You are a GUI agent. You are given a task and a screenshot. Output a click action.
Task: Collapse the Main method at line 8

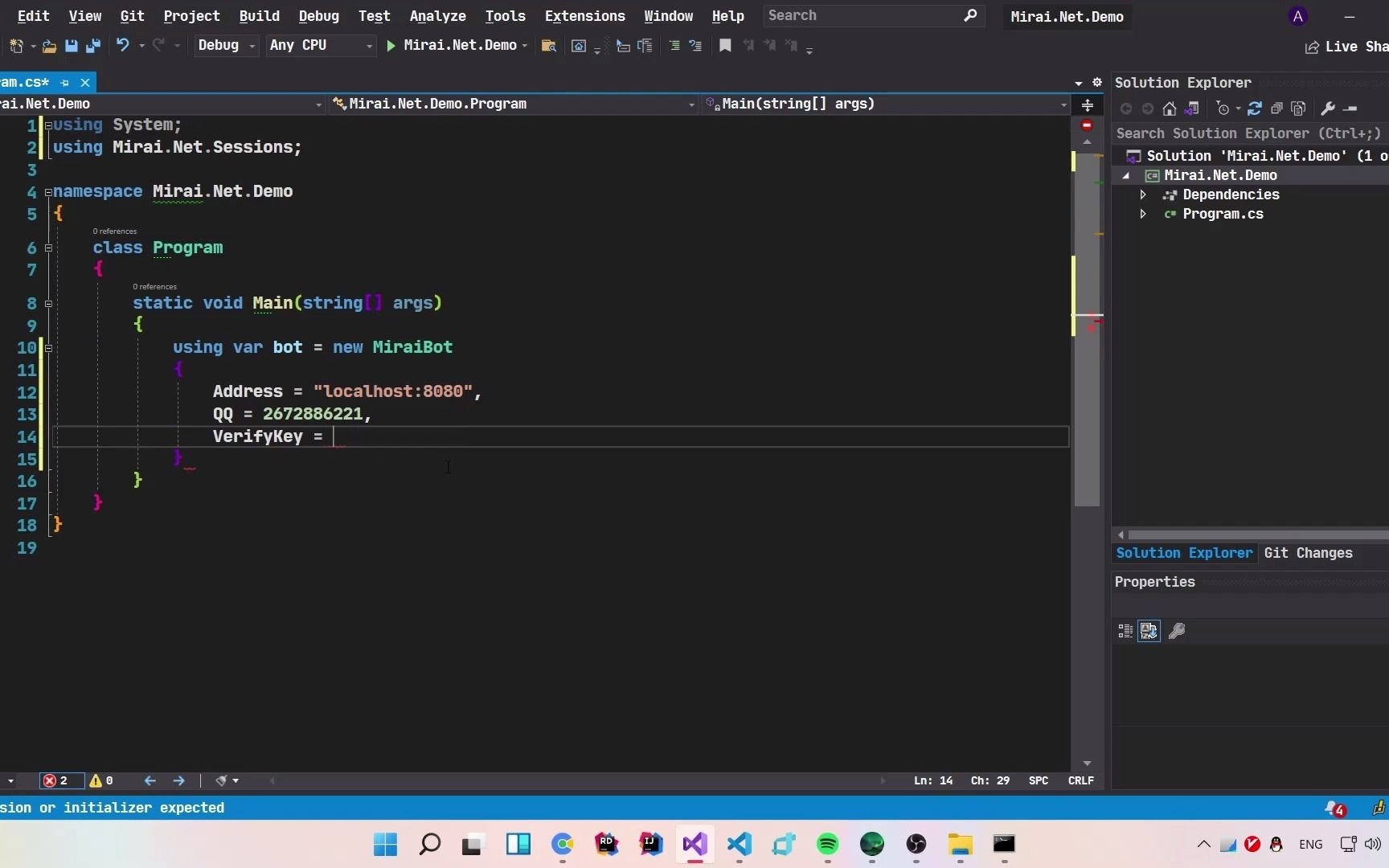[x=48, y=304]
